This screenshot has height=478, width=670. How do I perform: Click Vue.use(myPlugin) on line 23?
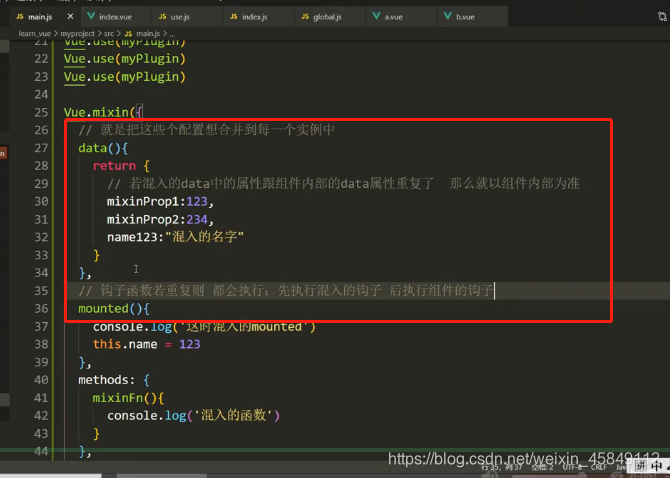[x=125, y=77]
